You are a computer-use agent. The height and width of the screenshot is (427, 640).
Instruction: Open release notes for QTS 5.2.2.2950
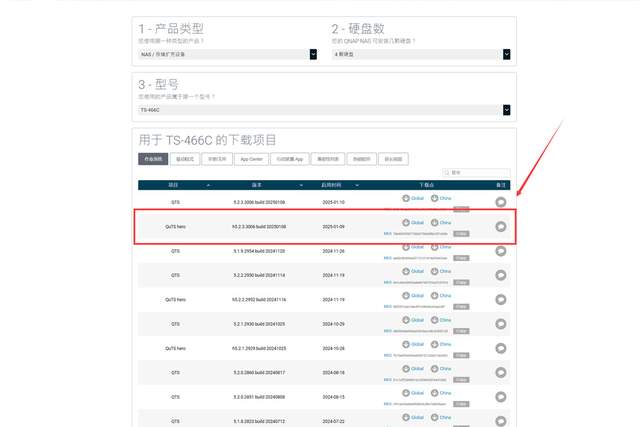pyautogui.click(x=501, y=275)
